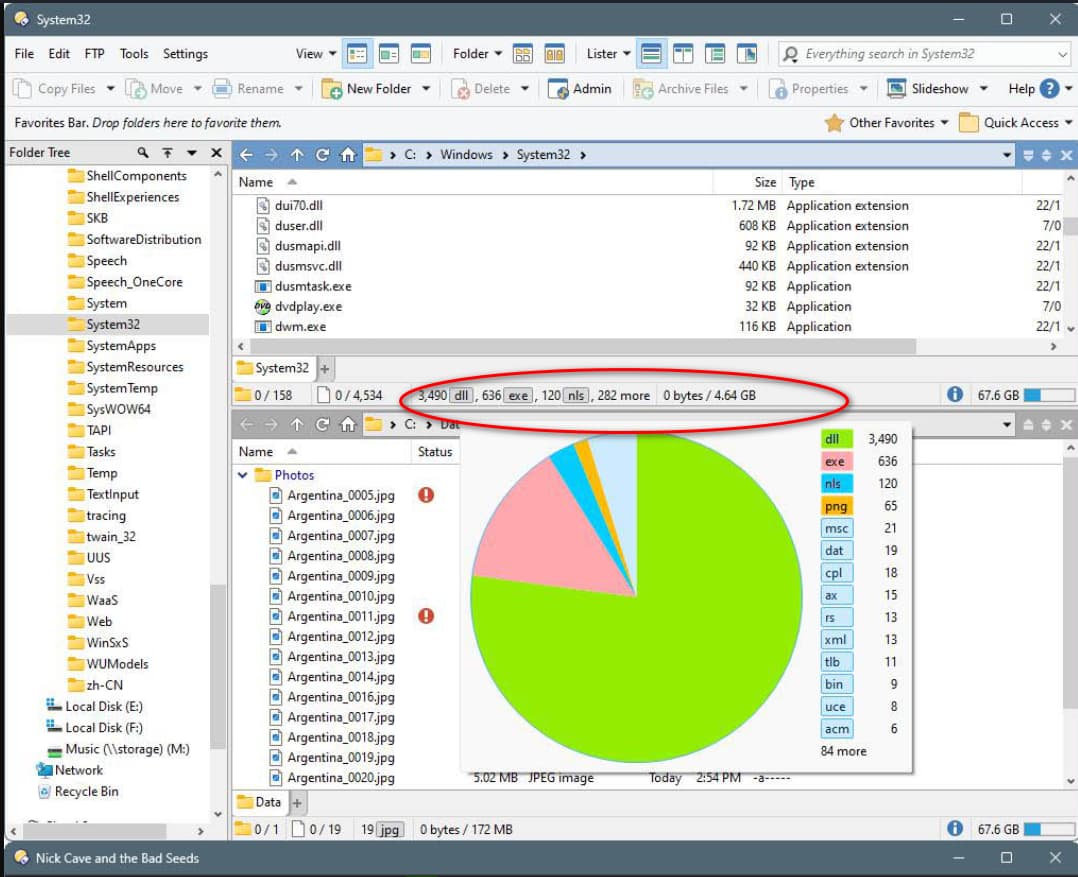Toggle the folder tree Lister layout icon
Screen dimensions: 1078x877
pos(715,54)
